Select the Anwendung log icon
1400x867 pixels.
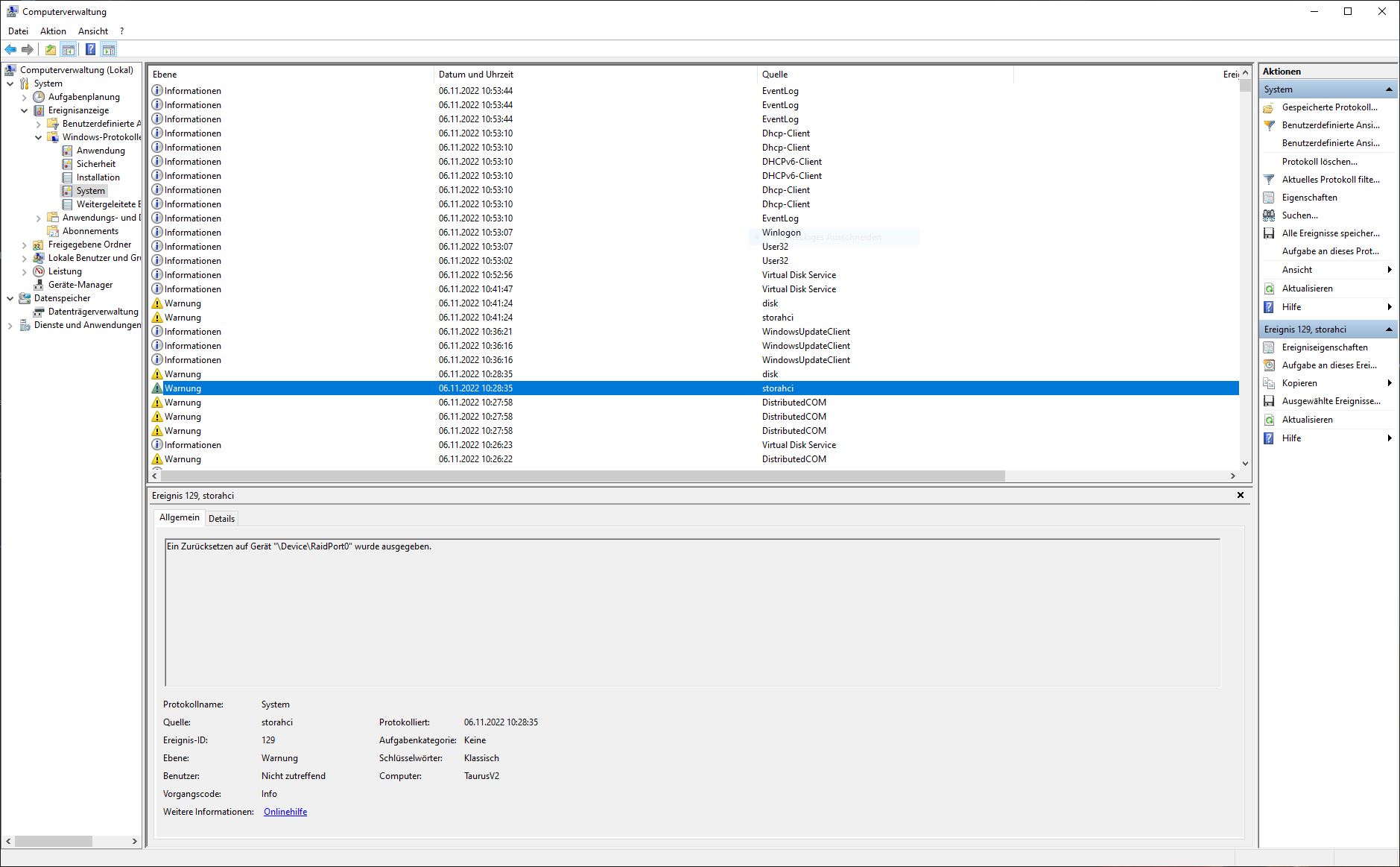tap(67, 151)
